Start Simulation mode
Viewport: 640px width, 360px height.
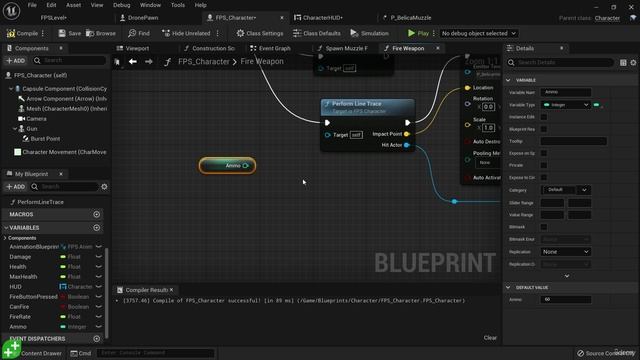[369, 33]
